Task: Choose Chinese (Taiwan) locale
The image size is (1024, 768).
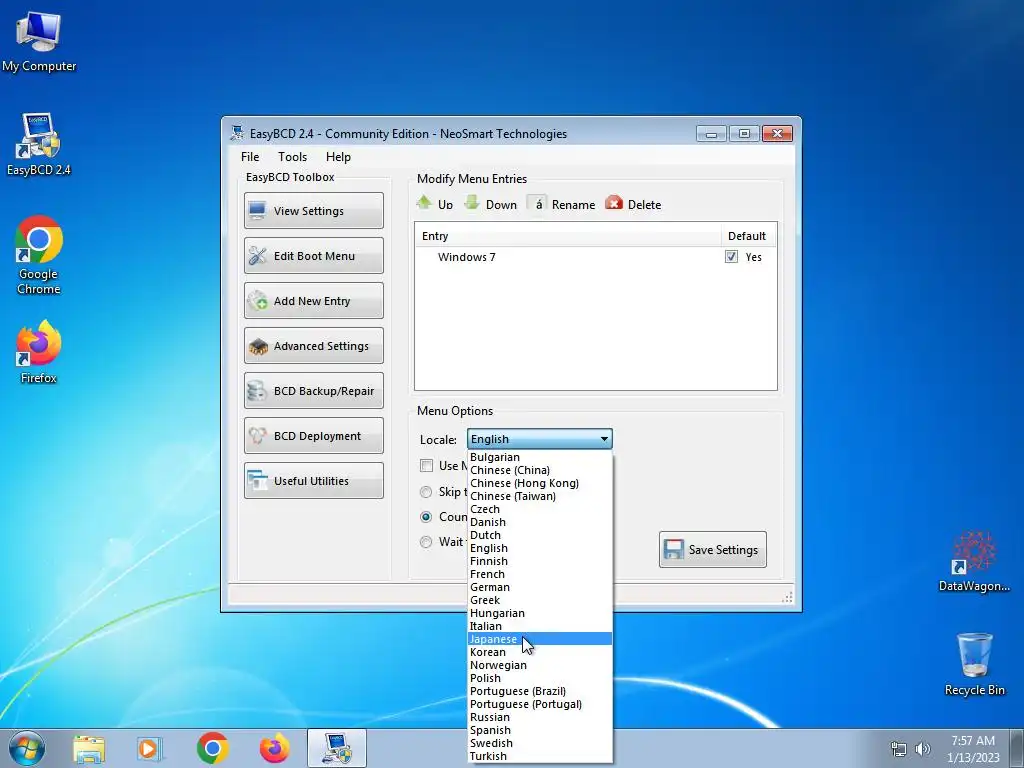Action: 540,496
